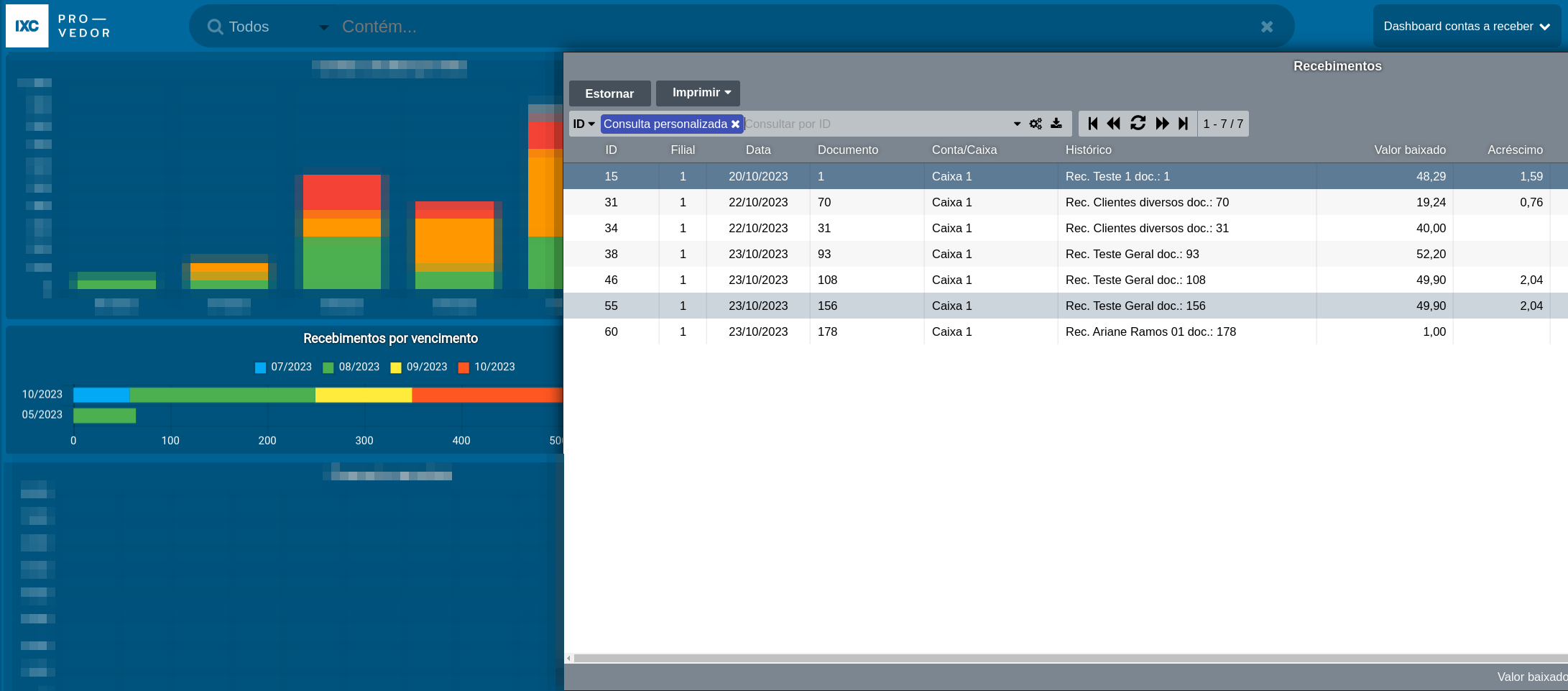
Task: Toggle the 10/2023 legend swatch
Action: pos(464,367)
